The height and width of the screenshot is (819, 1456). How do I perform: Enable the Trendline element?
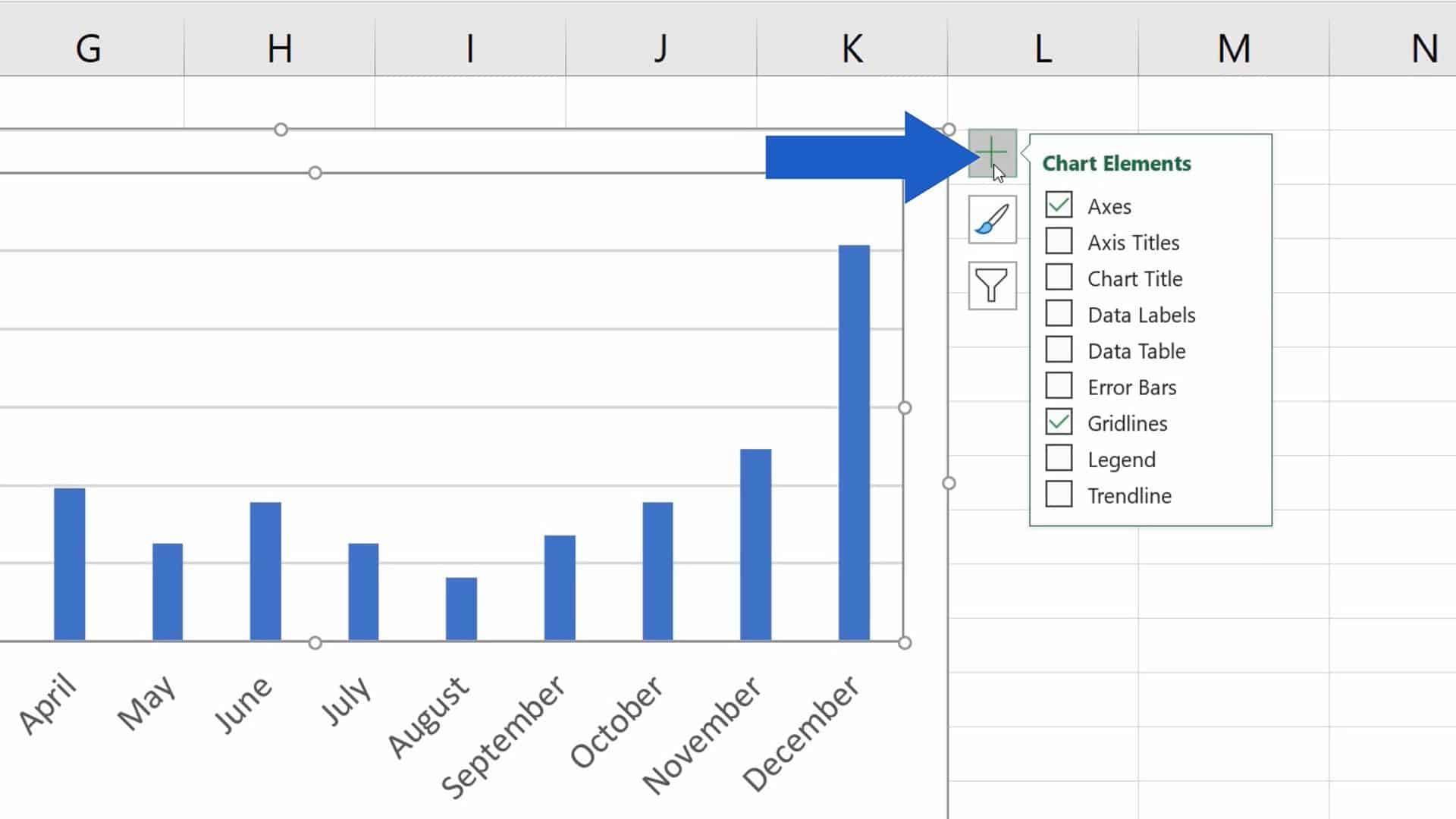[1059, 495]
